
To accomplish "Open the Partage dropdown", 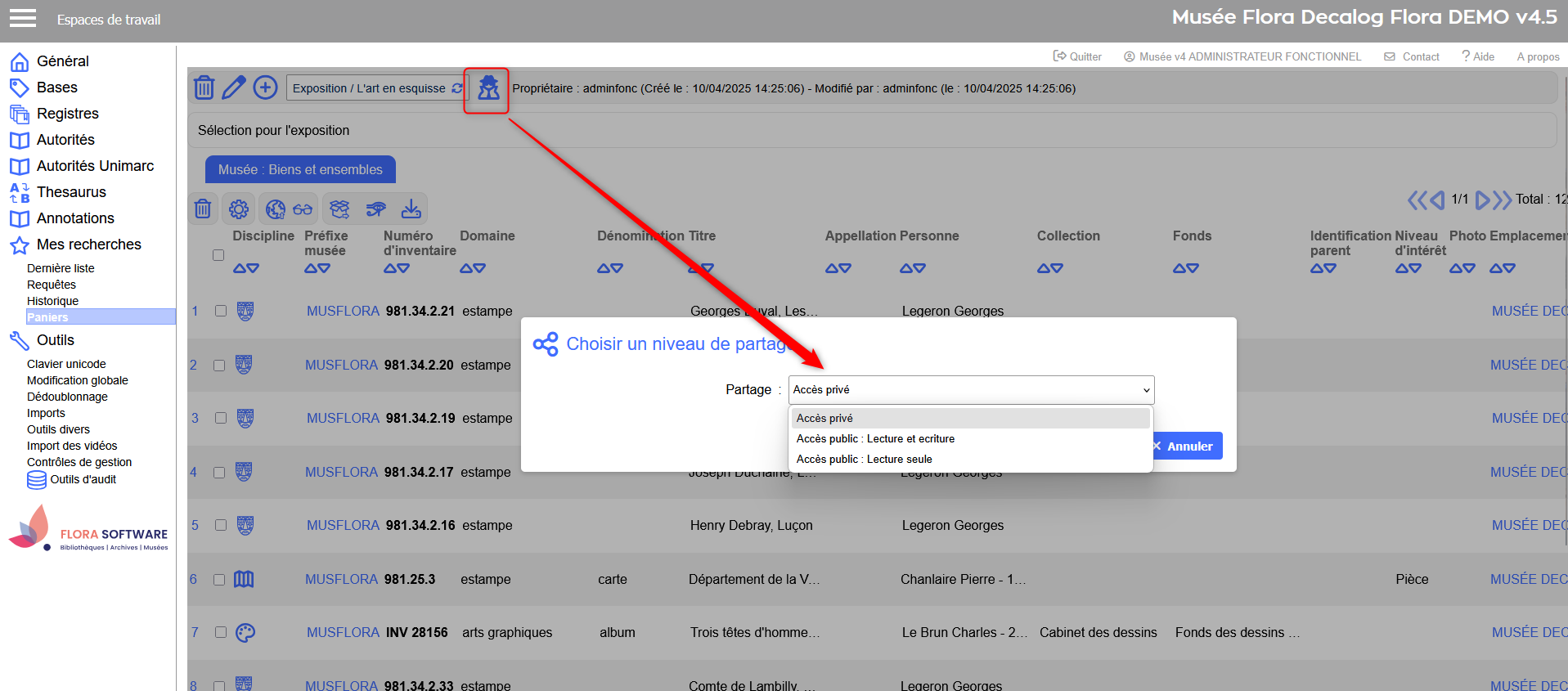I will click(971, 390).
